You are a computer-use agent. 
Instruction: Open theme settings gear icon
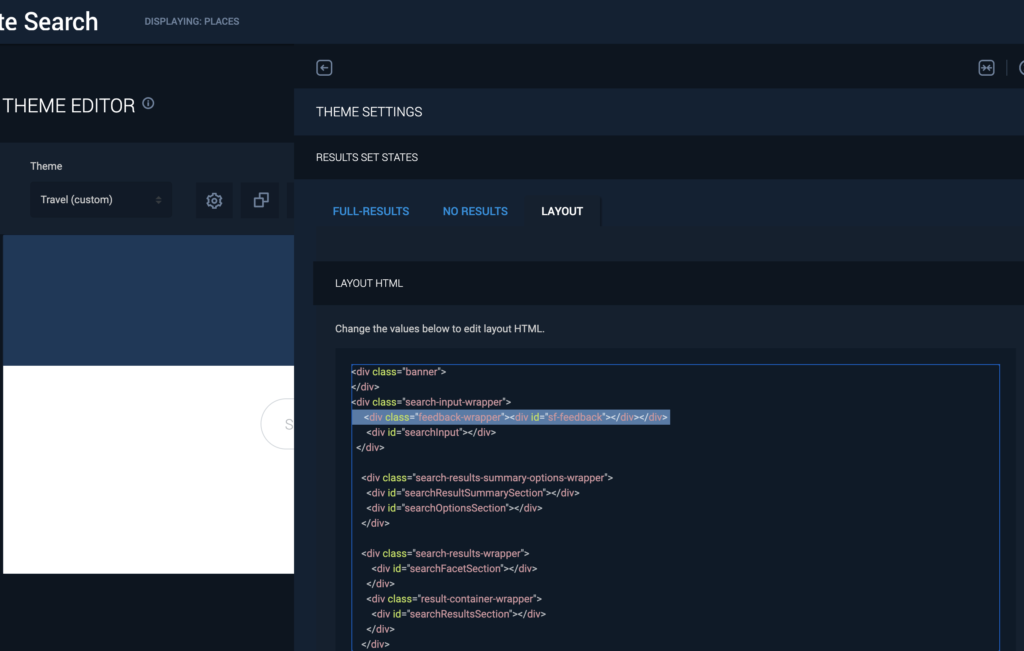click(214, 200)
